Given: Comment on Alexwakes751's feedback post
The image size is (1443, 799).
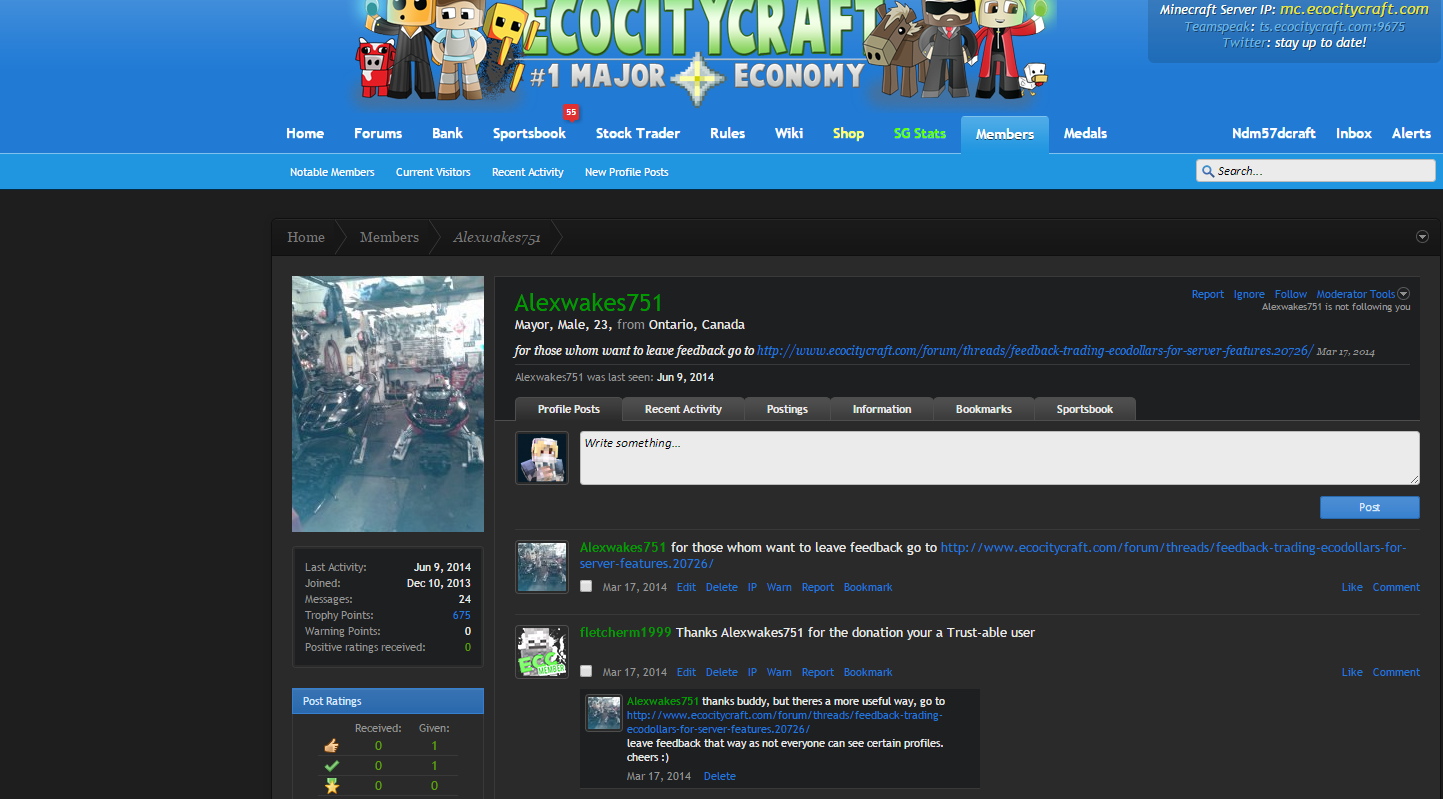Looking at the screenshot, I should point(1396,587).
